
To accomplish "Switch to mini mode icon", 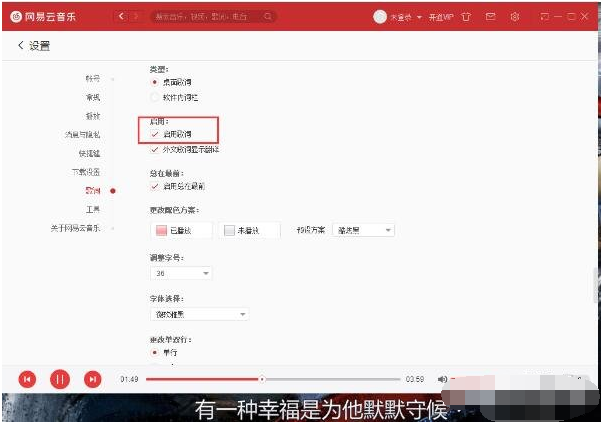I will [544, 17].
